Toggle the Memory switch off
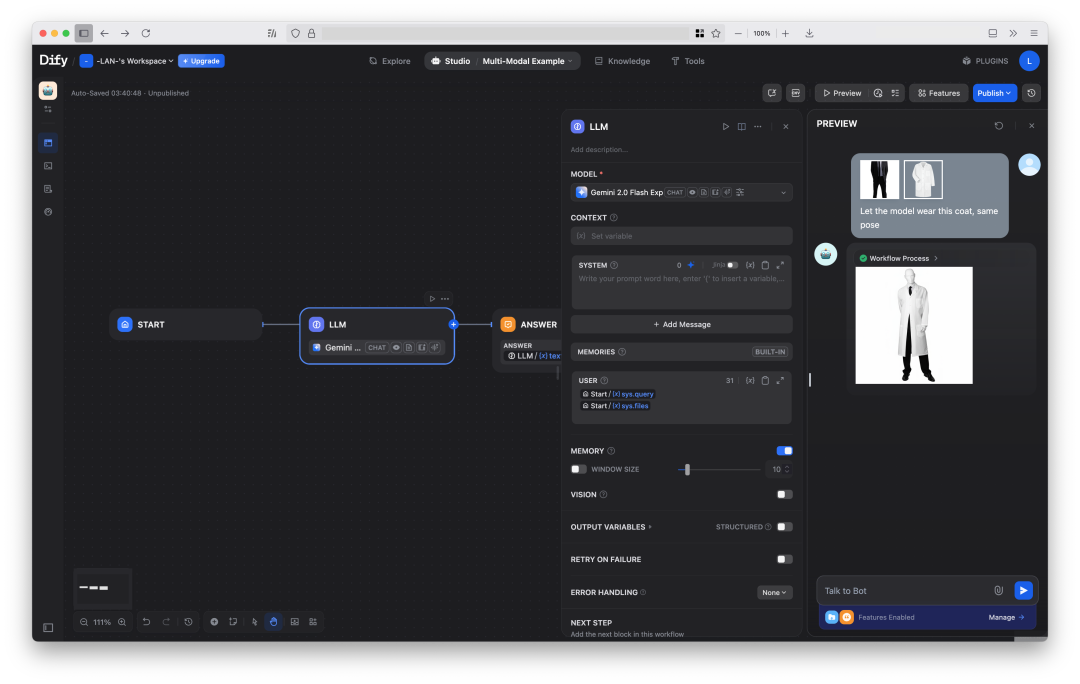 [785, 451]
